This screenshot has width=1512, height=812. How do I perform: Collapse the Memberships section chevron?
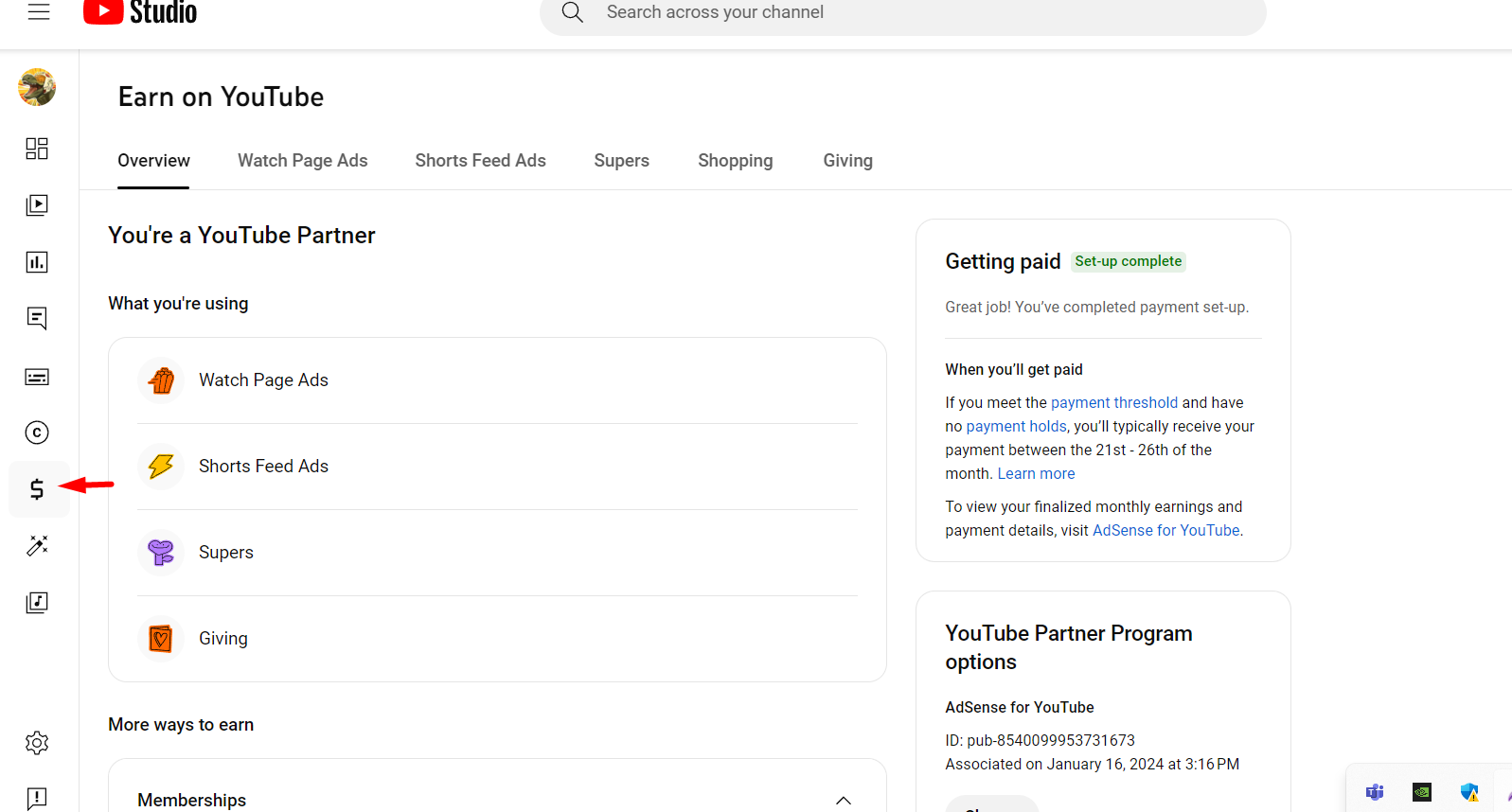pyautogui.click(x=844, y=801)
